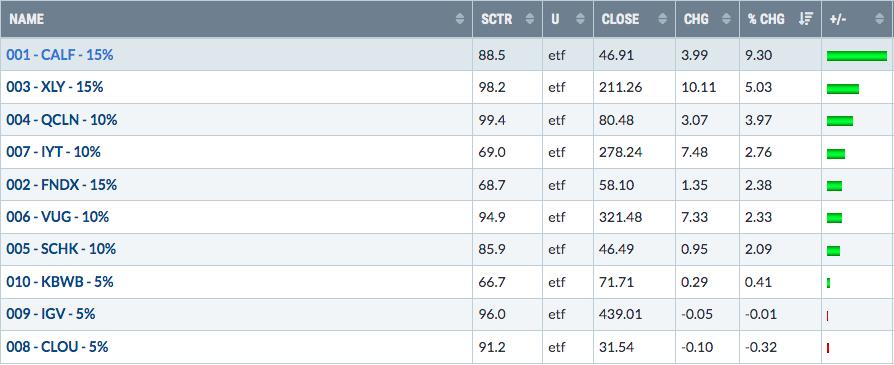Toggle the % CHG descending sort icon

[x=806, y=19]
